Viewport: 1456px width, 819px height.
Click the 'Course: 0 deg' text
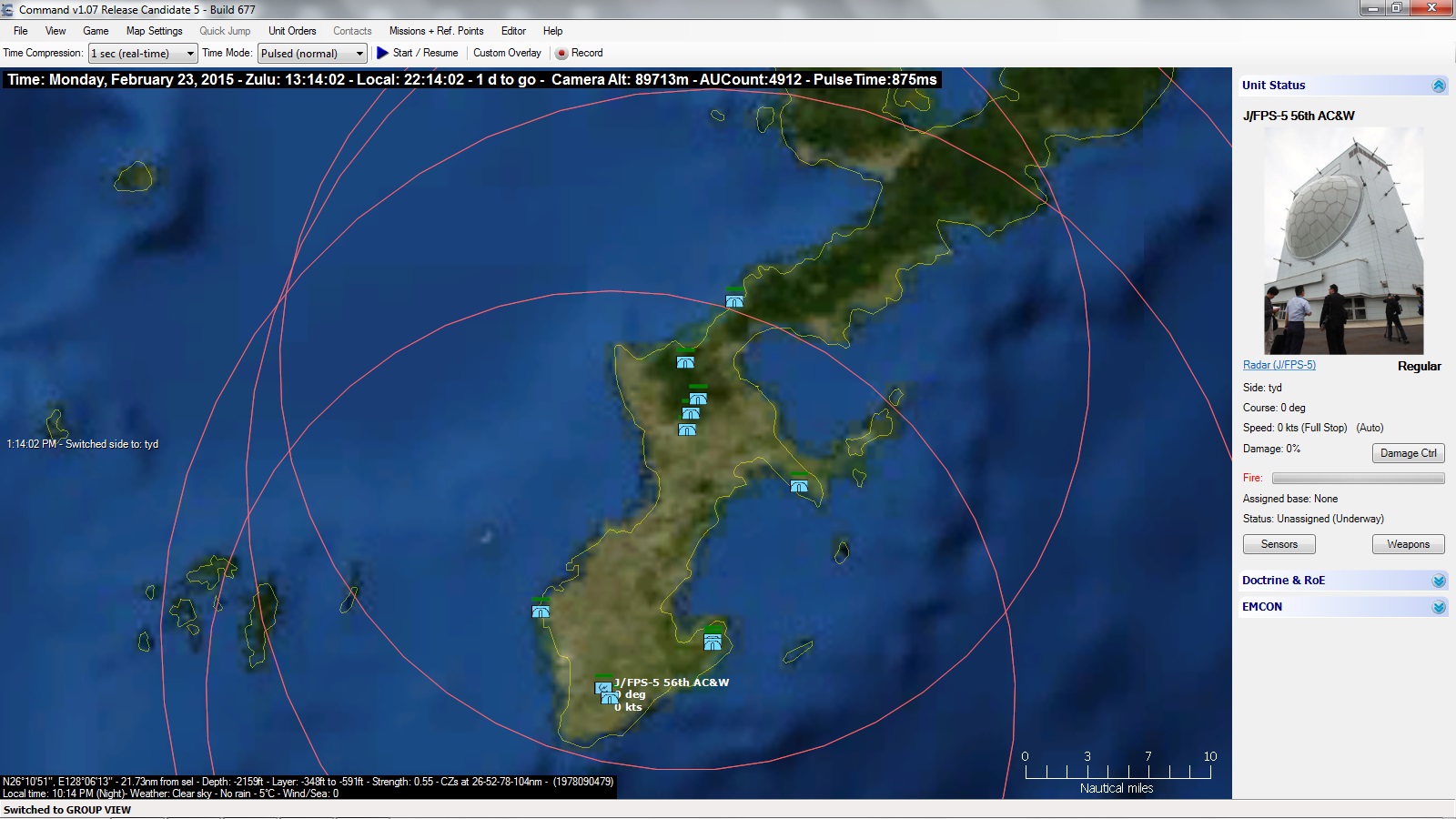click(x=1274, y=408)
